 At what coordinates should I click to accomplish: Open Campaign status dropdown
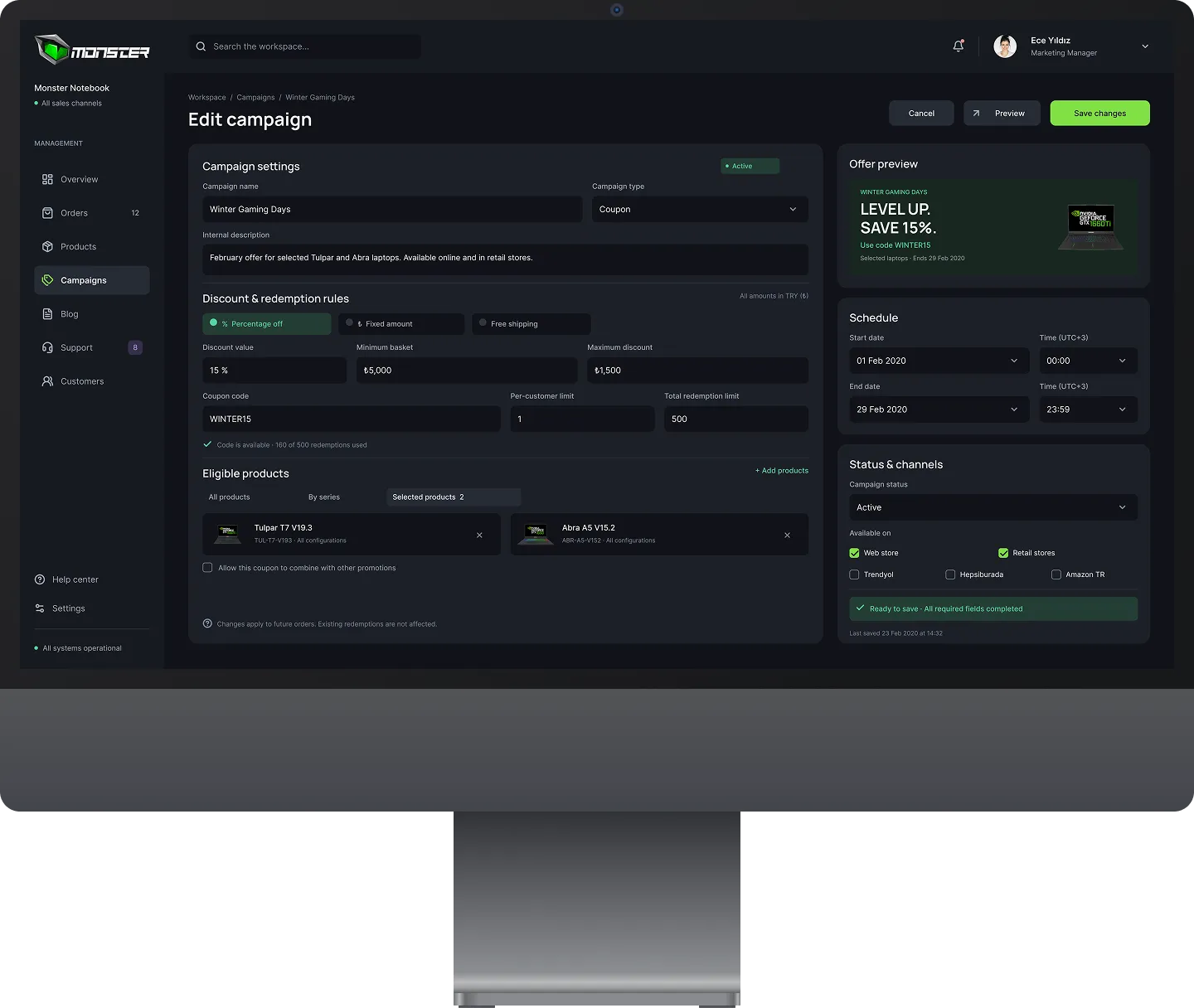point(993,507)
